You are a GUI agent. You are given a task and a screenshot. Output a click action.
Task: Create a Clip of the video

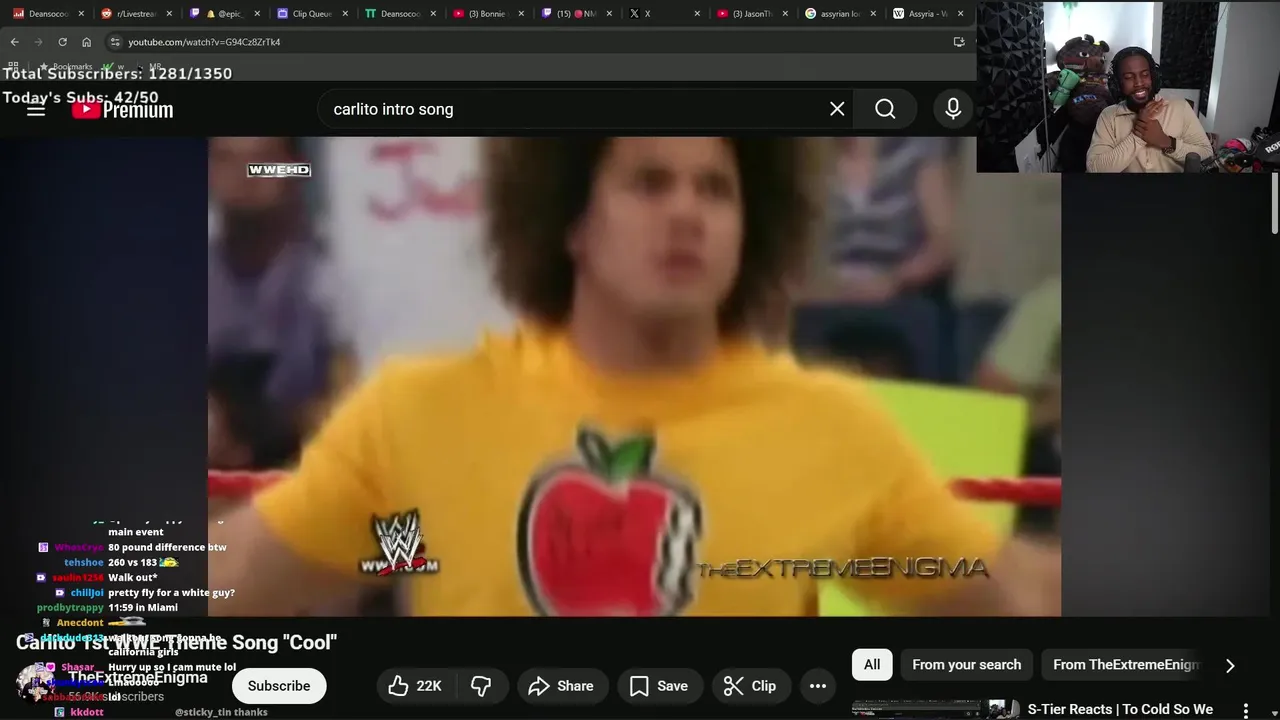750,686
